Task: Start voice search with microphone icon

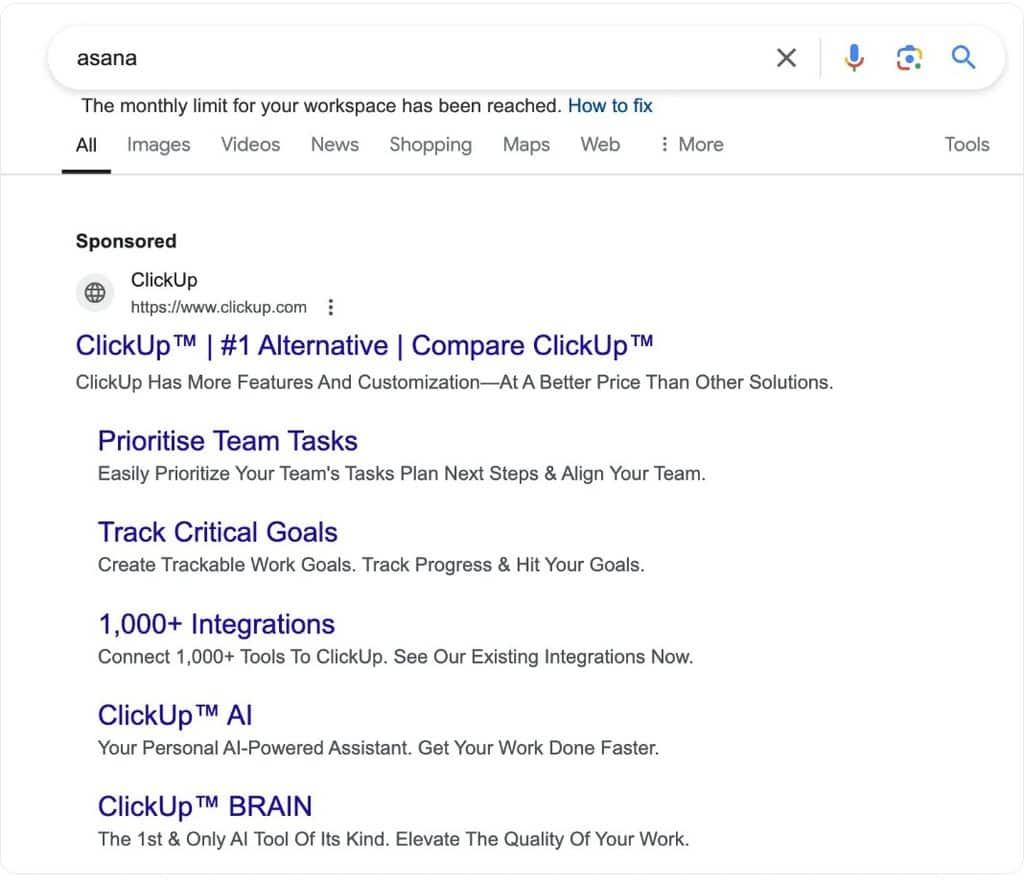Action: pos(854,58)
